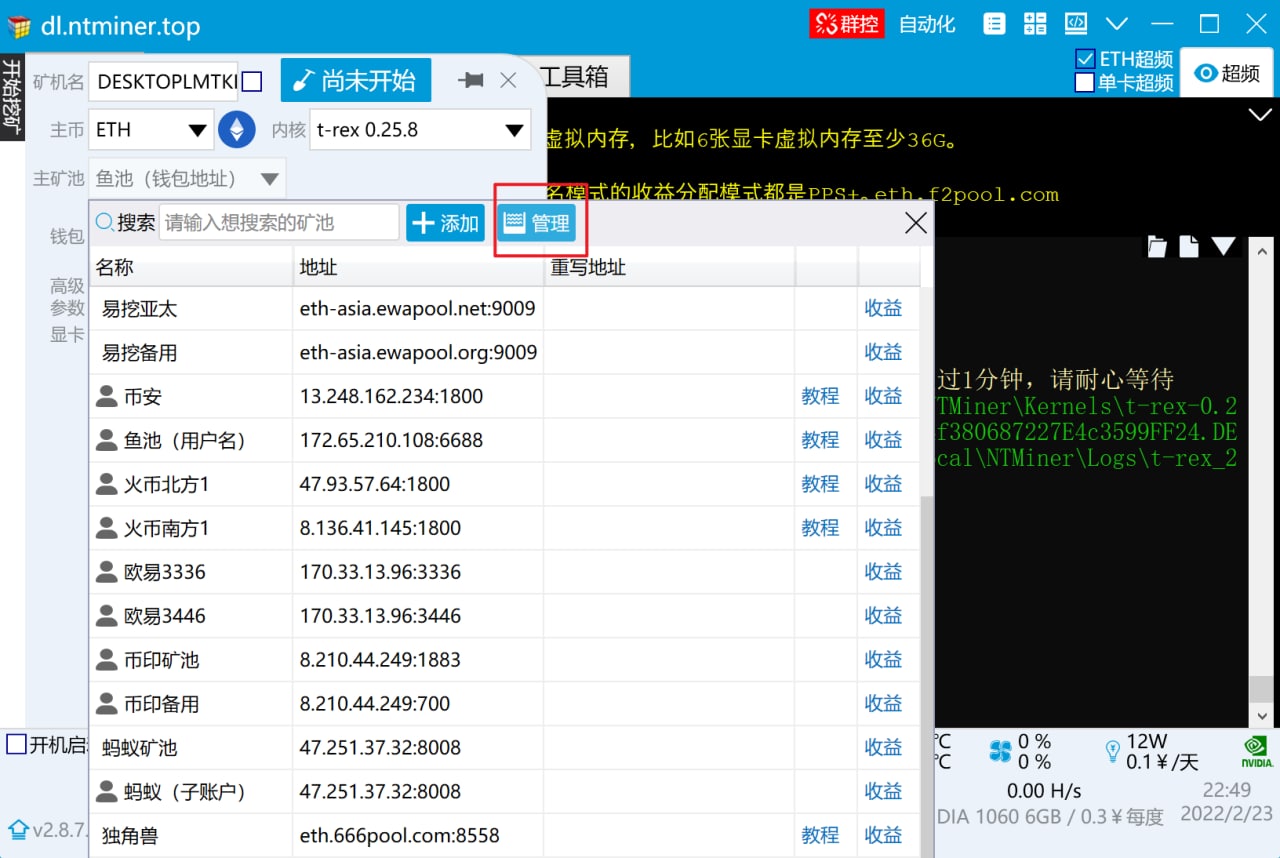The width and height of the screenshot is (1280, 858).
Task: Click the red 群控 group control button
Action: pyautogui.click(x=846, y=24)
